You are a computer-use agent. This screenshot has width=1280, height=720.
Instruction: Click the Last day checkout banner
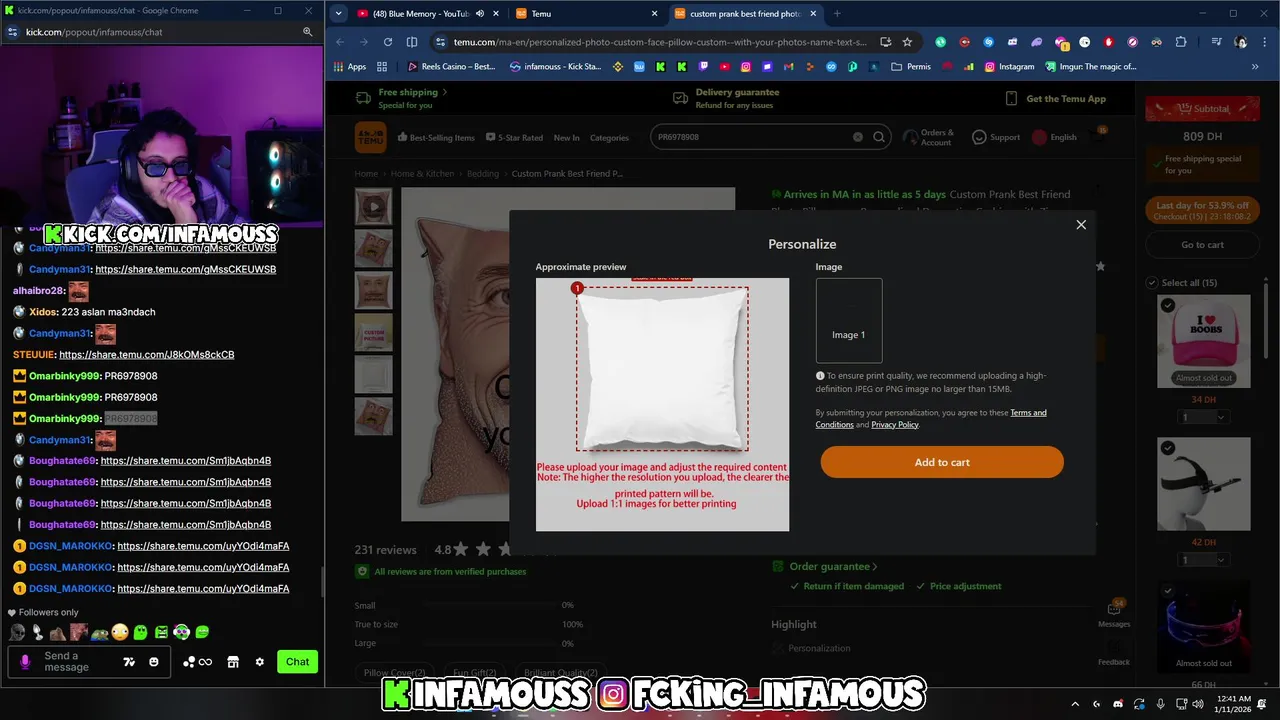[1202, 211]
